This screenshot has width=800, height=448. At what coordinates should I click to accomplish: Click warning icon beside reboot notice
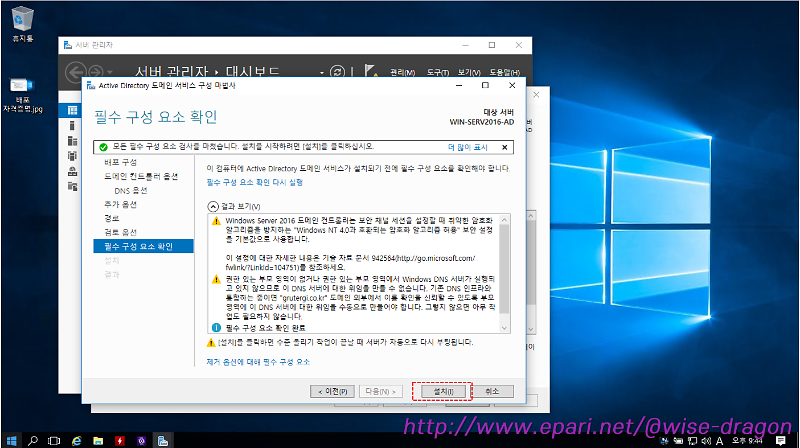tap(211, 342)
